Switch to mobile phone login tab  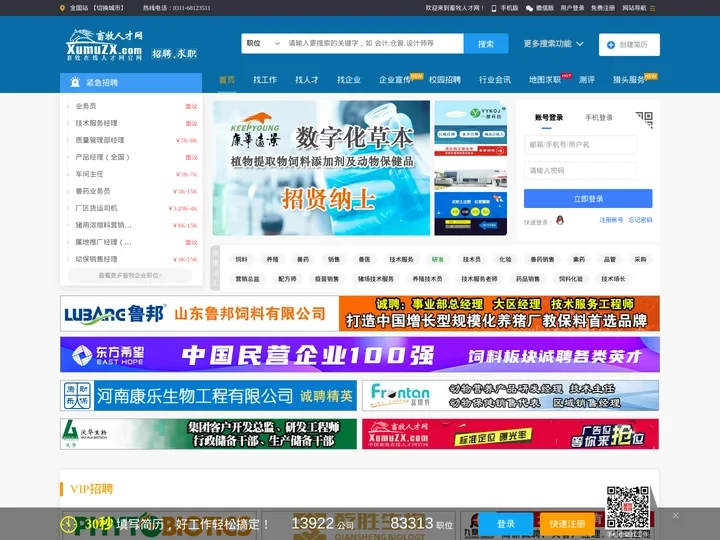tap(599, 118)
